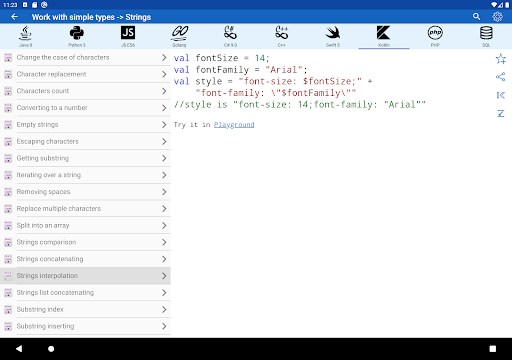Select the Kotlin language tab
The height and width of the screenshot is (360, 512).
[x=384, y=36]
